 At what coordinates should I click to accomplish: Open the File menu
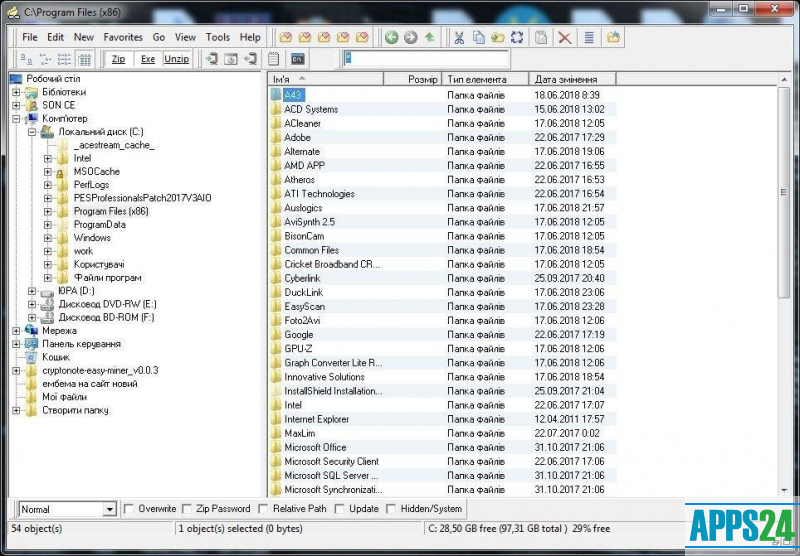click(x=30, y=37)
